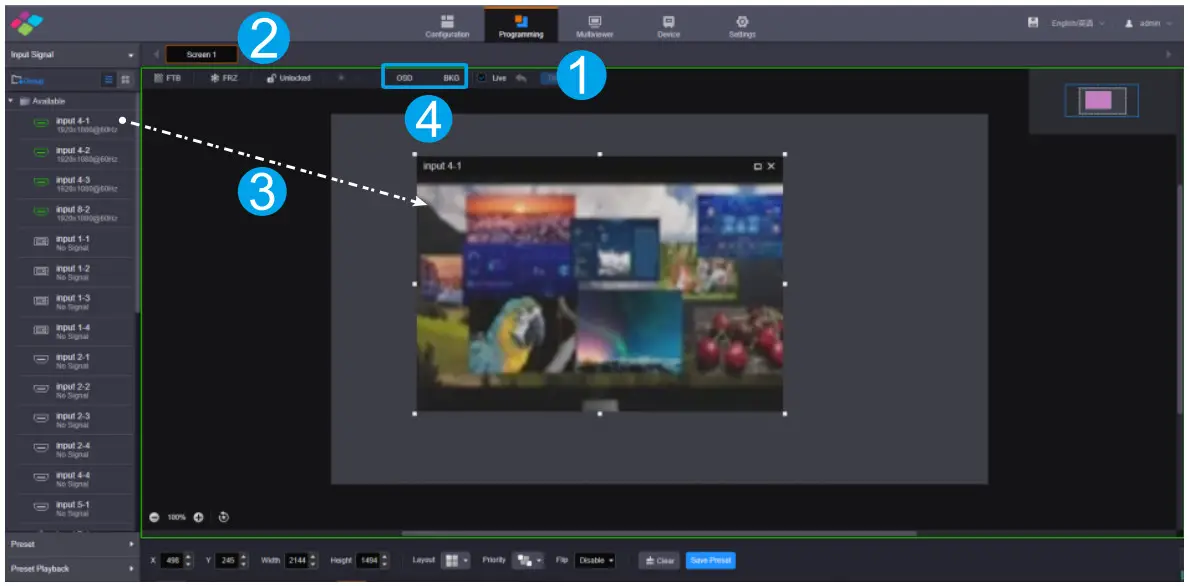Close the input 4-1 layer window
The height and width of the screenshot is (586, 1190).
(771, 166)
